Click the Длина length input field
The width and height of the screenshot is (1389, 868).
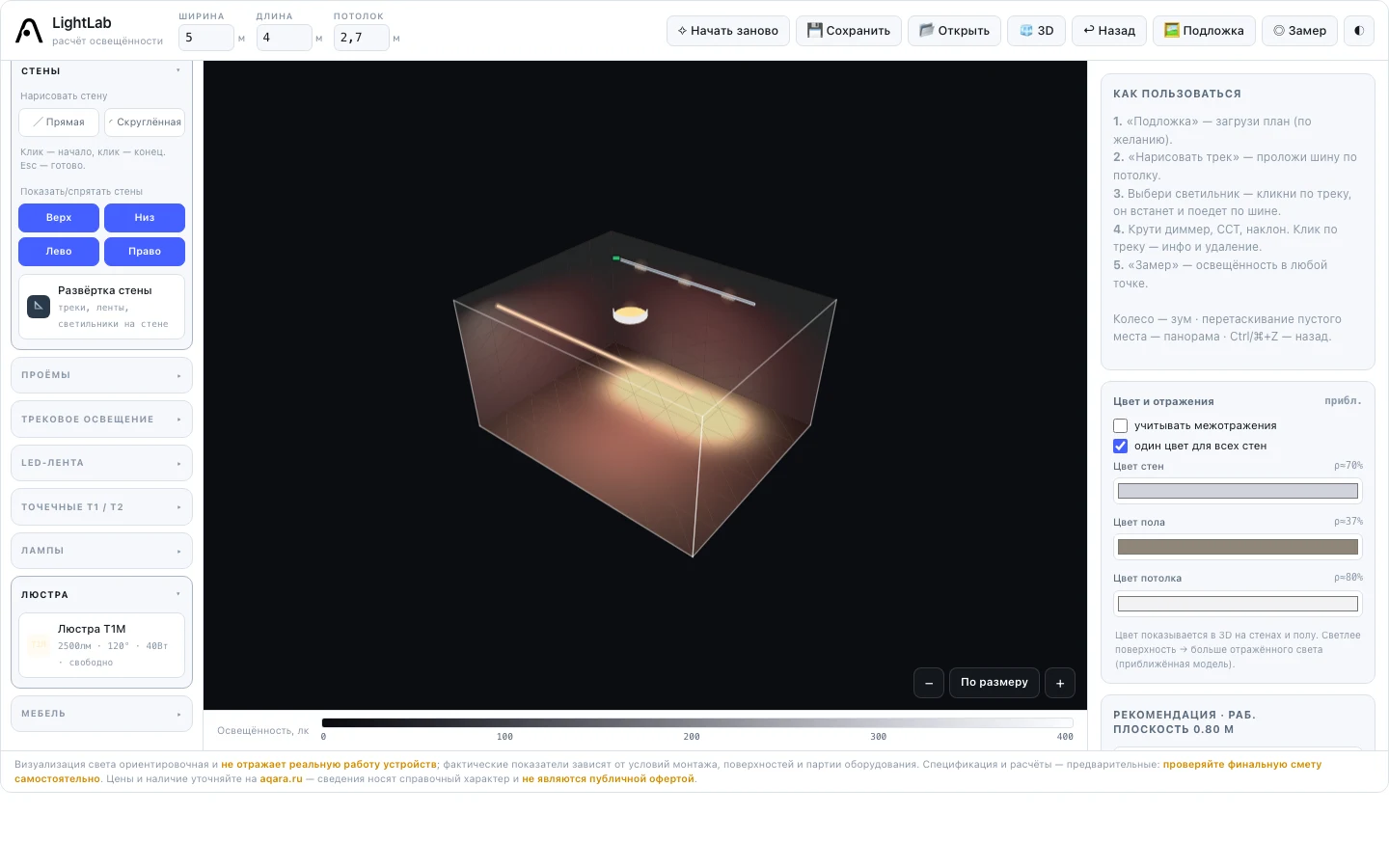coord(284,38)
